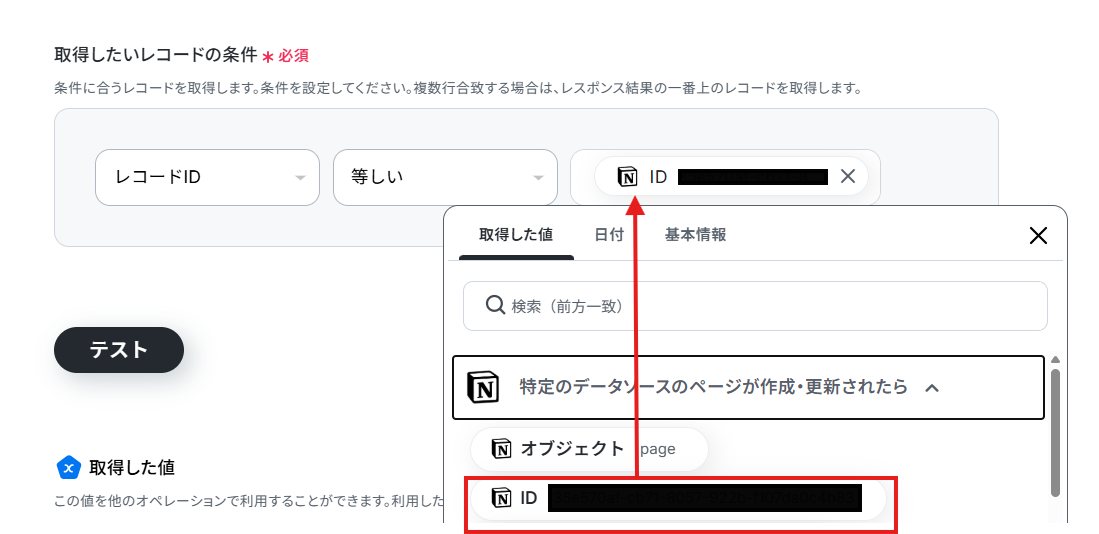Click the search magnifier icon
The width and height of the screenshot is (1099, 534).
point(496,306)
